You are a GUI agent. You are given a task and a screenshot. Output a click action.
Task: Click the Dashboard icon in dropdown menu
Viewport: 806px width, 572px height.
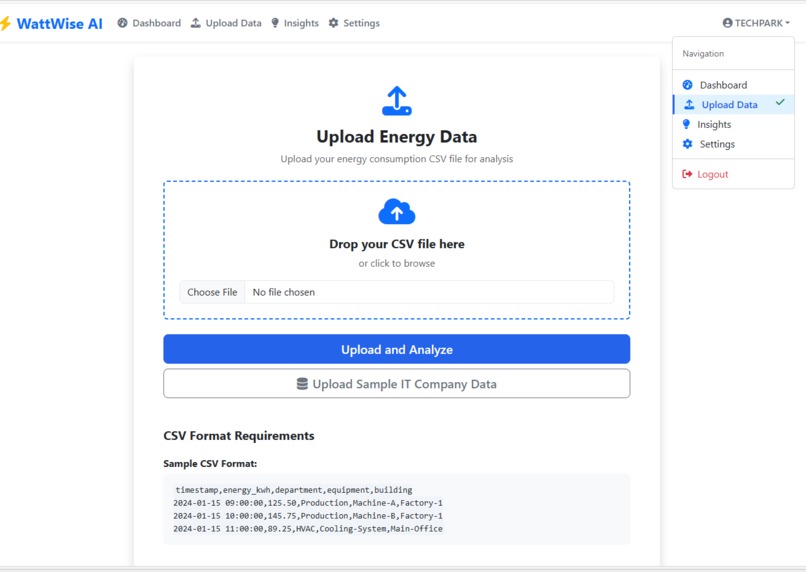click(688, 85)
